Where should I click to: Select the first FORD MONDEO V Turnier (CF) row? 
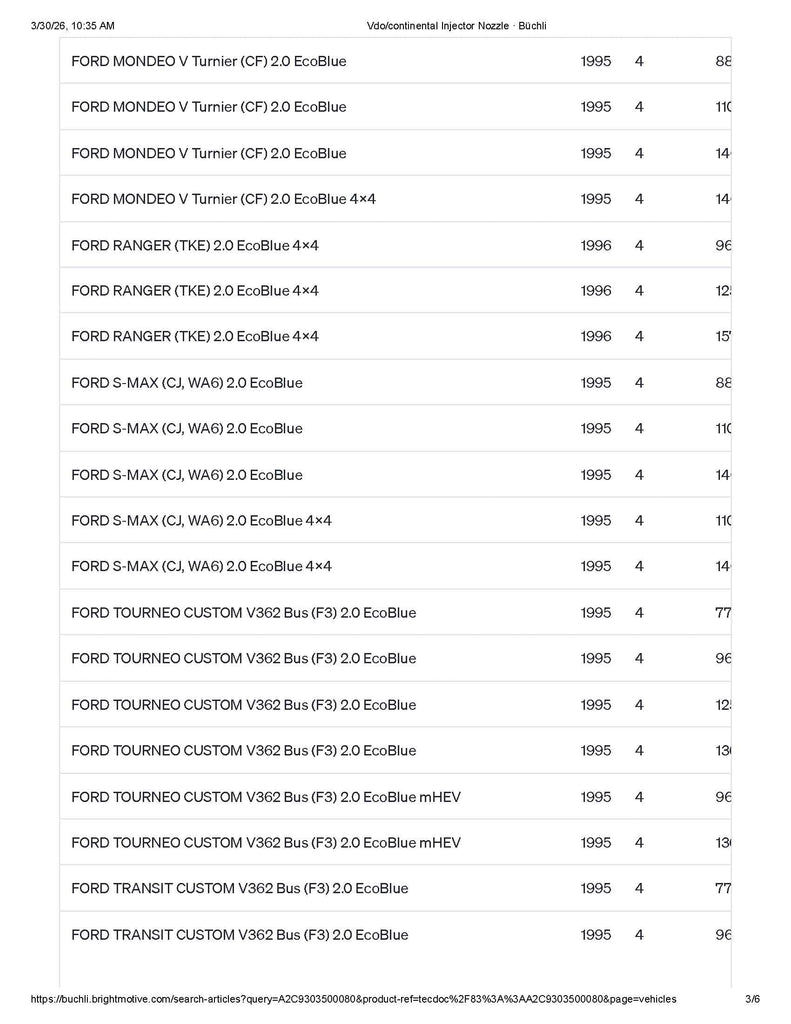[395, 61]
